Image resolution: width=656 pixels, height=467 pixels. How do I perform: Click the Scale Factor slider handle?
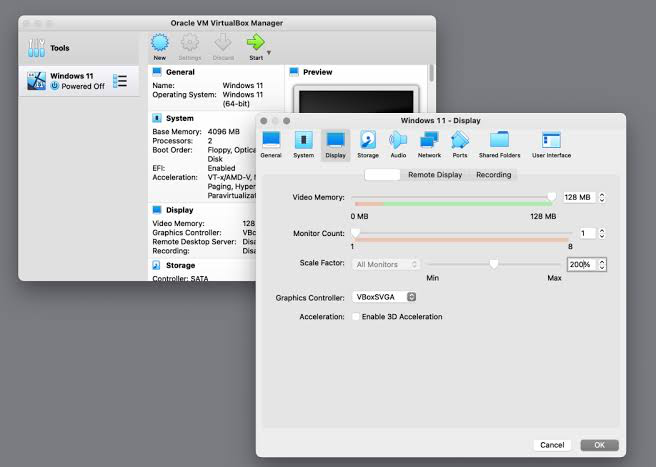[494, 264]
